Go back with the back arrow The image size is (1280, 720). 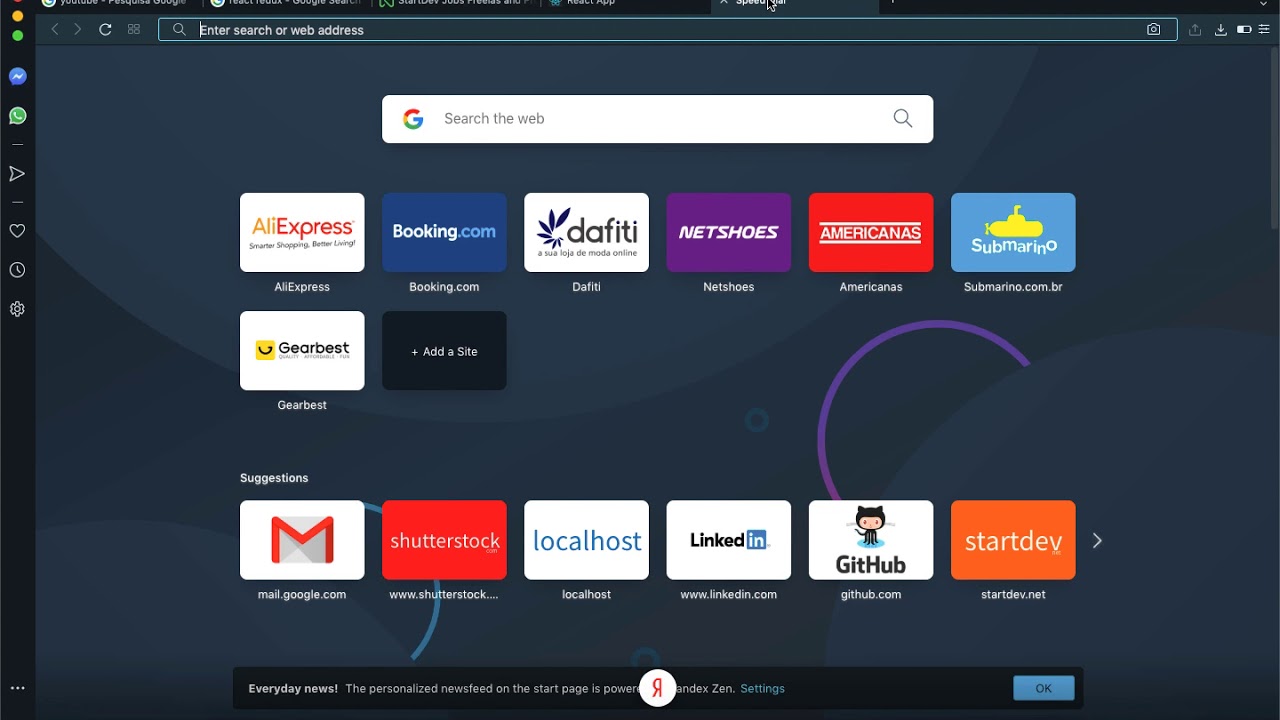[x=55, y=30]
